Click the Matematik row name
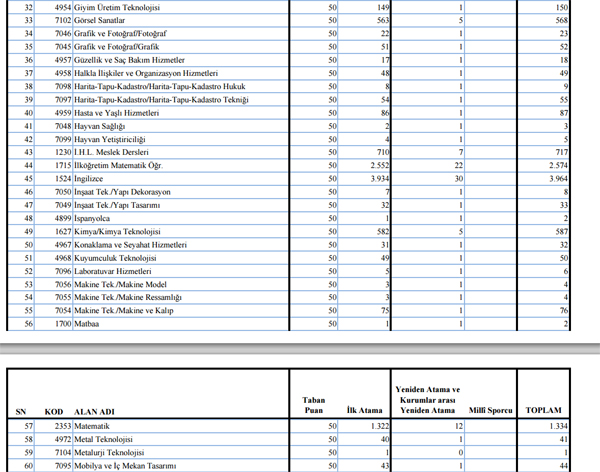Image resolution: width=600 pixels, height=472 pixels. click(93, 426)
